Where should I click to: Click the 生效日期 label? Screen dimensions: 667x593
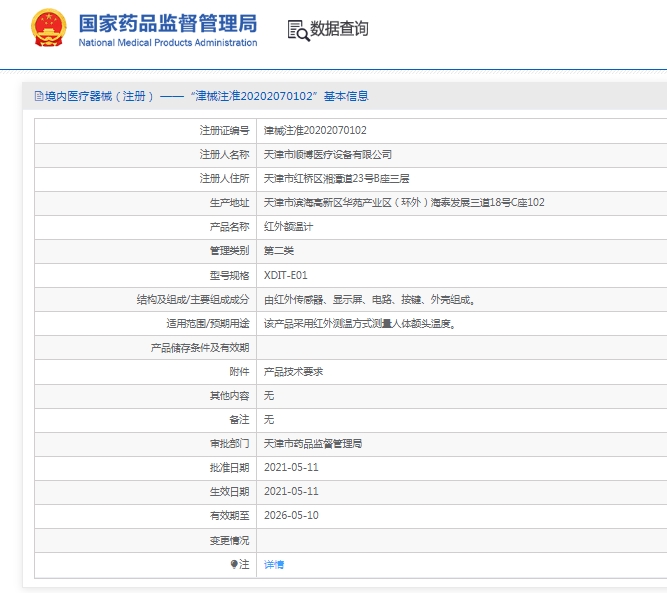tap(230, 491)
